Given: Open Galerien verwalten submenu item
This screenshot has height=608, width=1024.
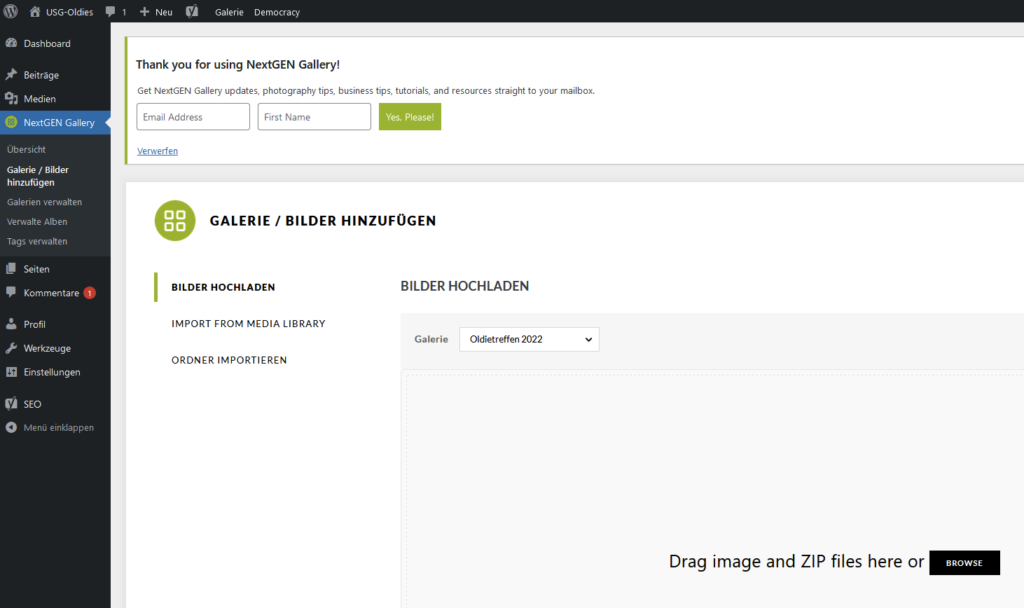Looking at the screenshot, I should point(44,202).
